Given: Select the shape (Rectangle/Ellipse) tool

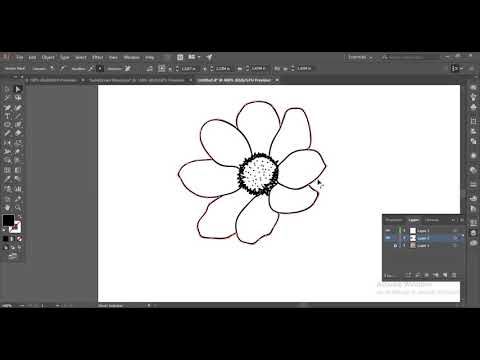Looking at the screenshot, I should [x=7, y=125].
